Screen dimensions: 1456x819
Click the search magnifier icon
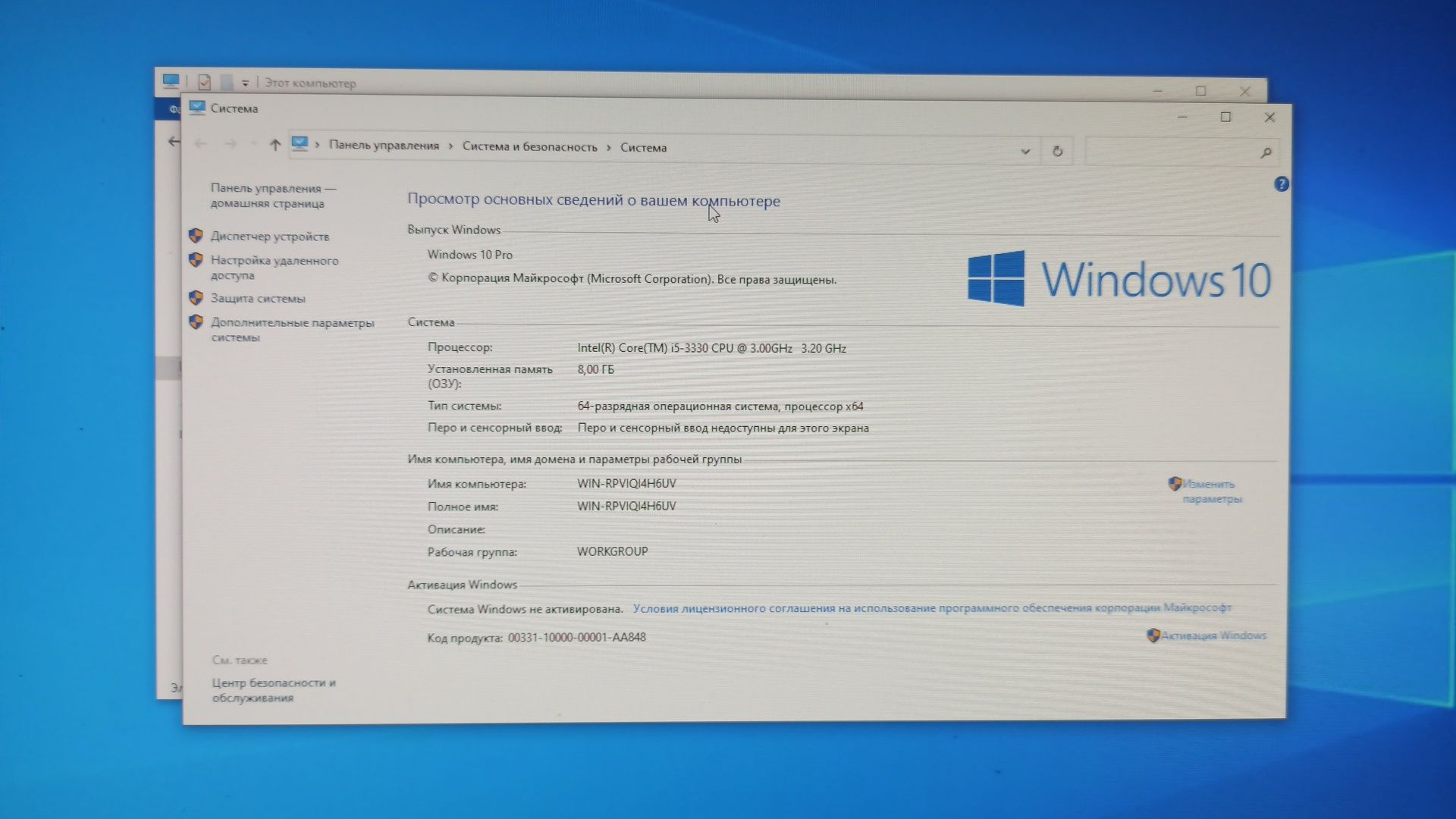click(1266, 152)
